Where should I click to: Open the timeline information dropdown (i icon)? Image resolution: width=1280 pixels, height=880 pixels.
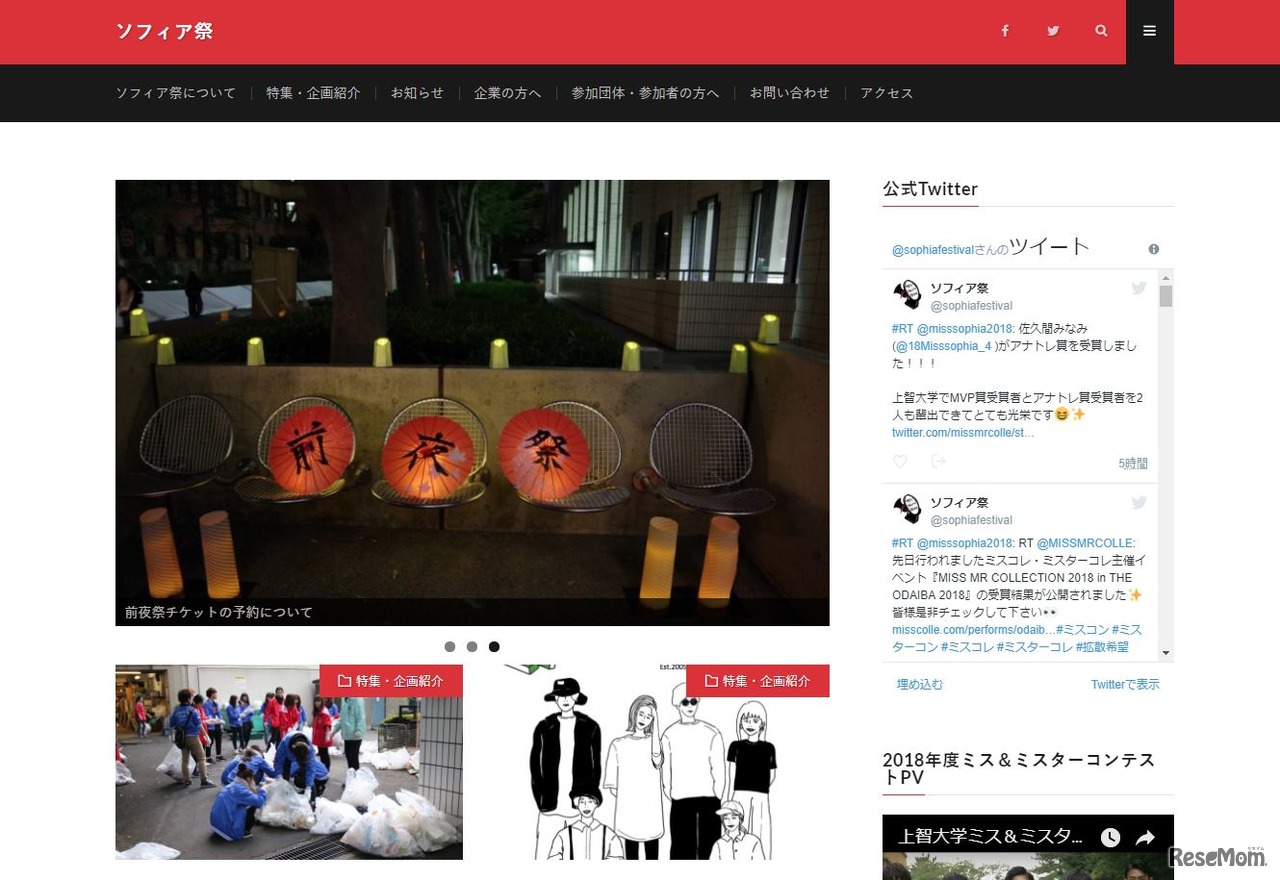point(1153,249)
